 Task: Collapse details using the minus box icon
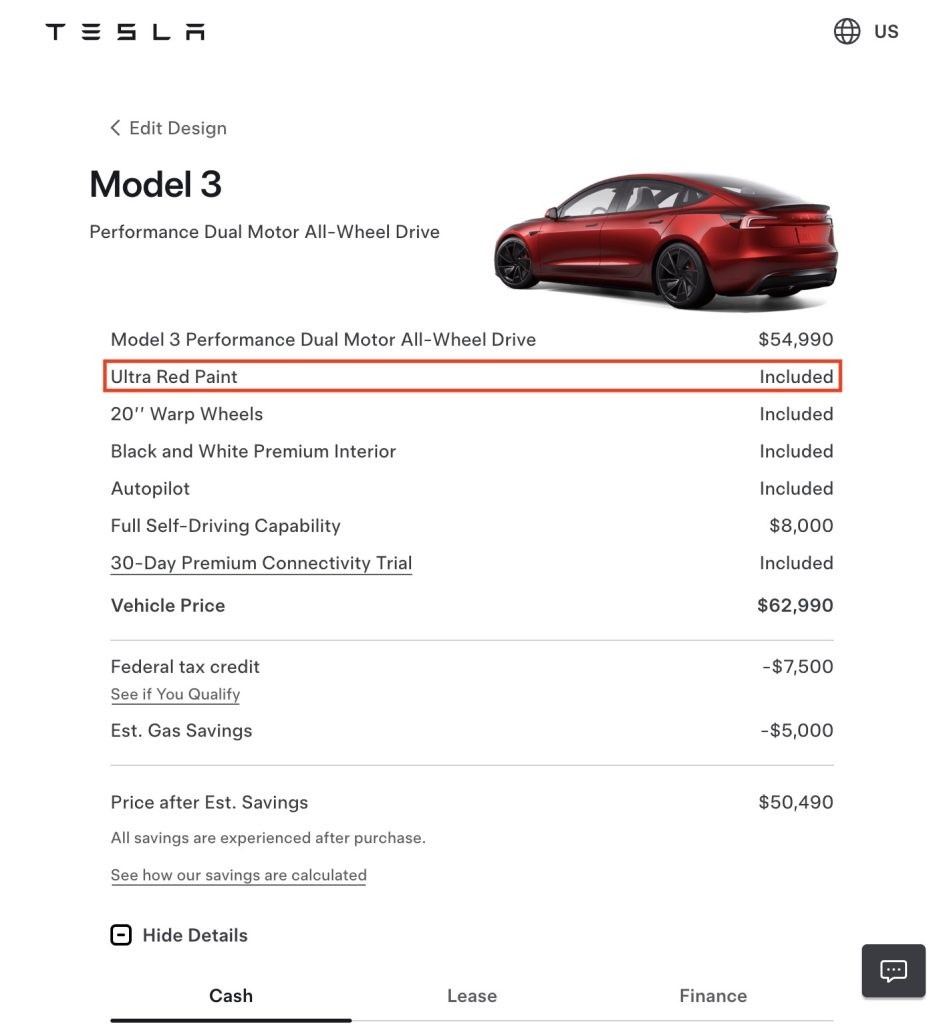pyautogui.click(x=121, y=936)
